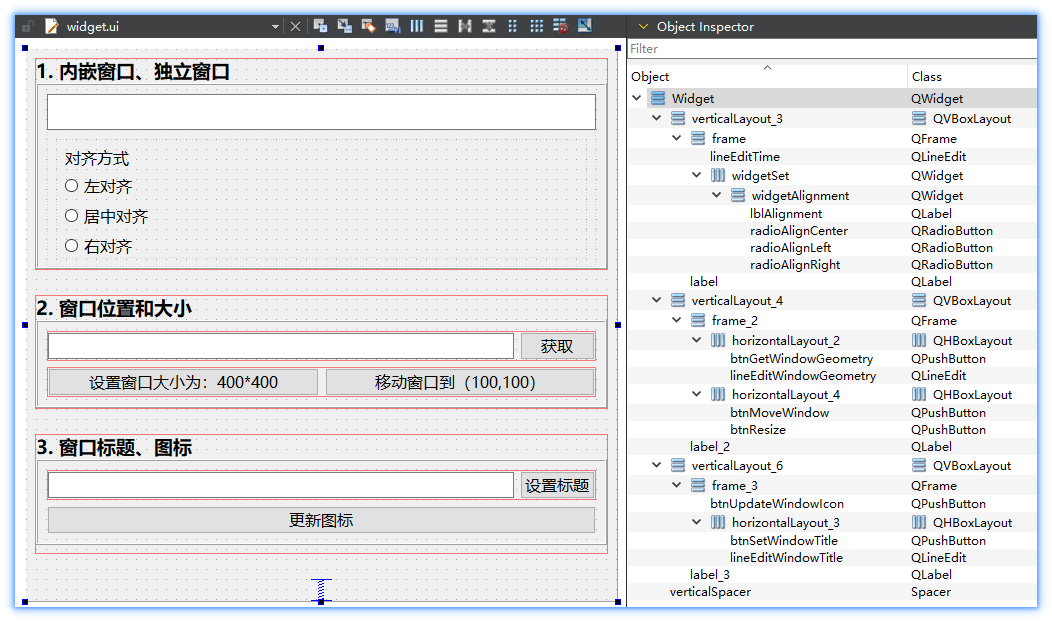This screenshot has width=1052, height=622.
Task: Select the Edit Widgets mode icon
Action: pyautogui.click(x=320, y=27)
